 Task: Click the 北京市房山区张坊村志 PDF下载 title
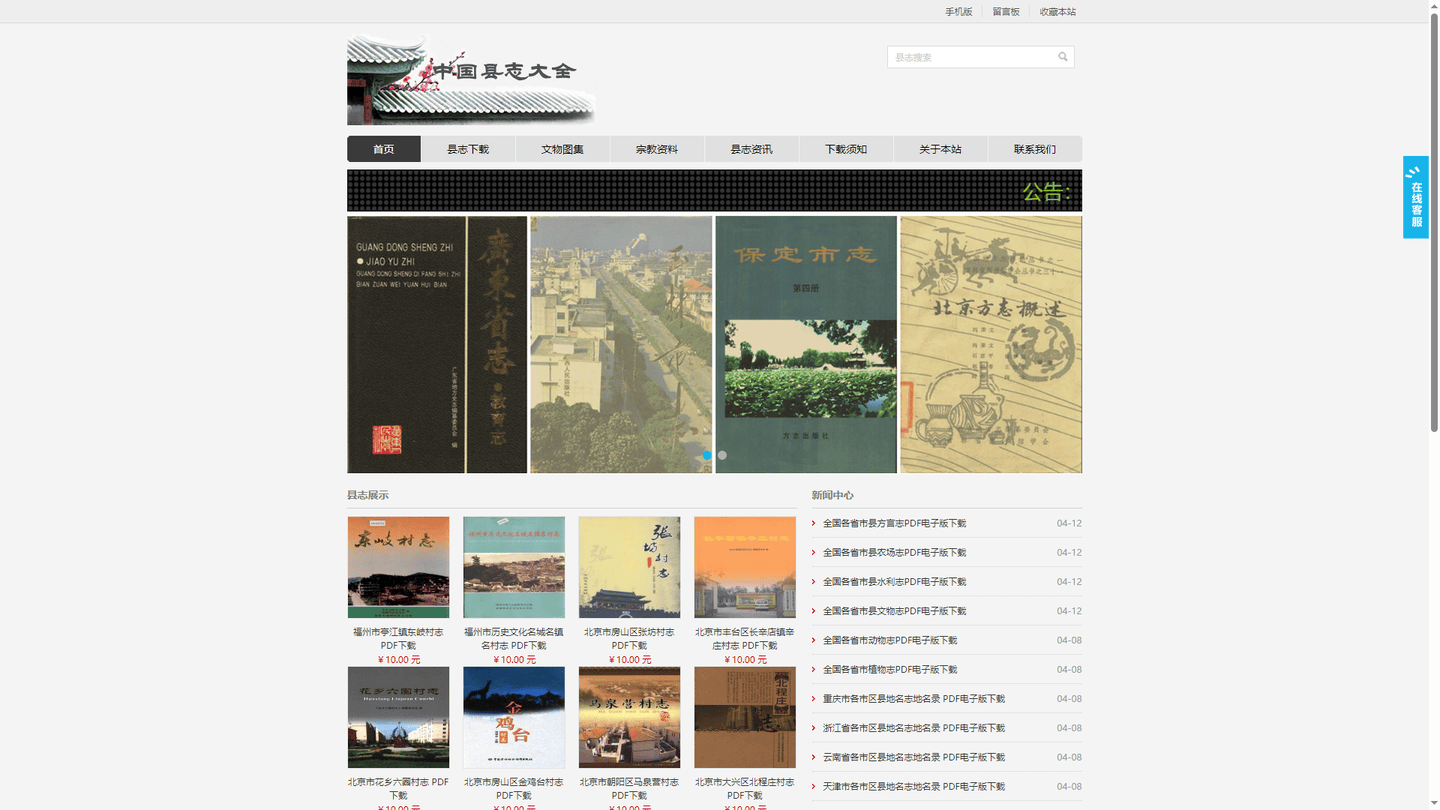coord(629,639)
